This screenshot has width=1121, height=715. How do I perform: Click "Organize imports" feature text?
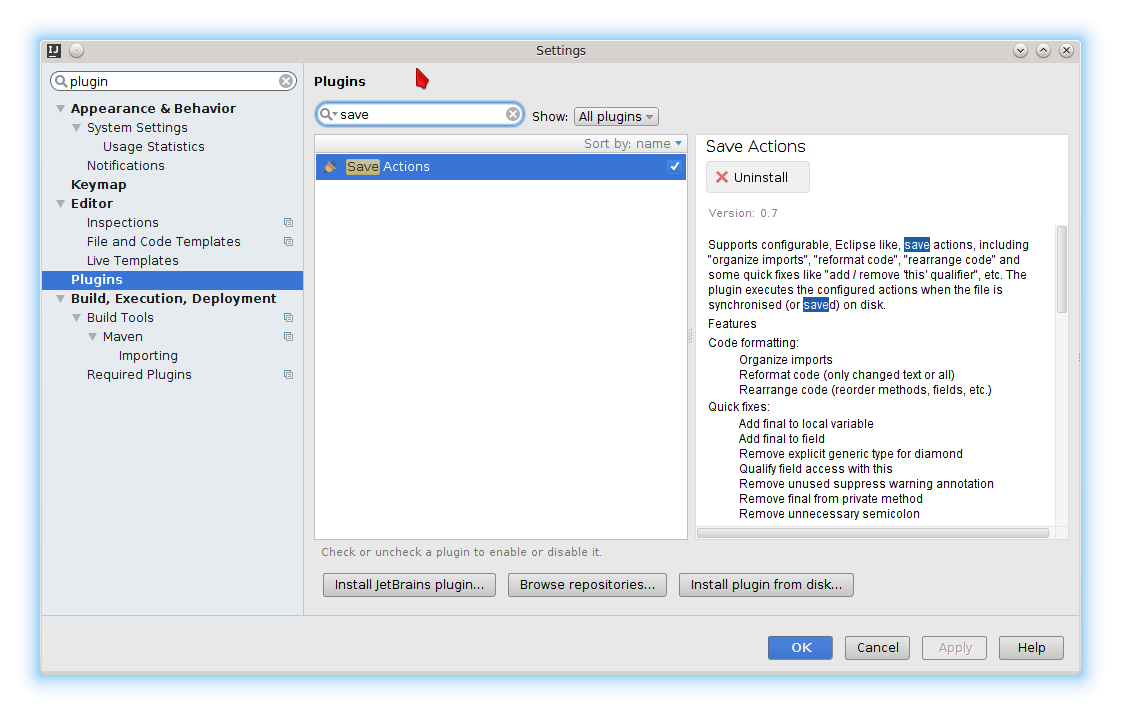click(x=786, y=360)
